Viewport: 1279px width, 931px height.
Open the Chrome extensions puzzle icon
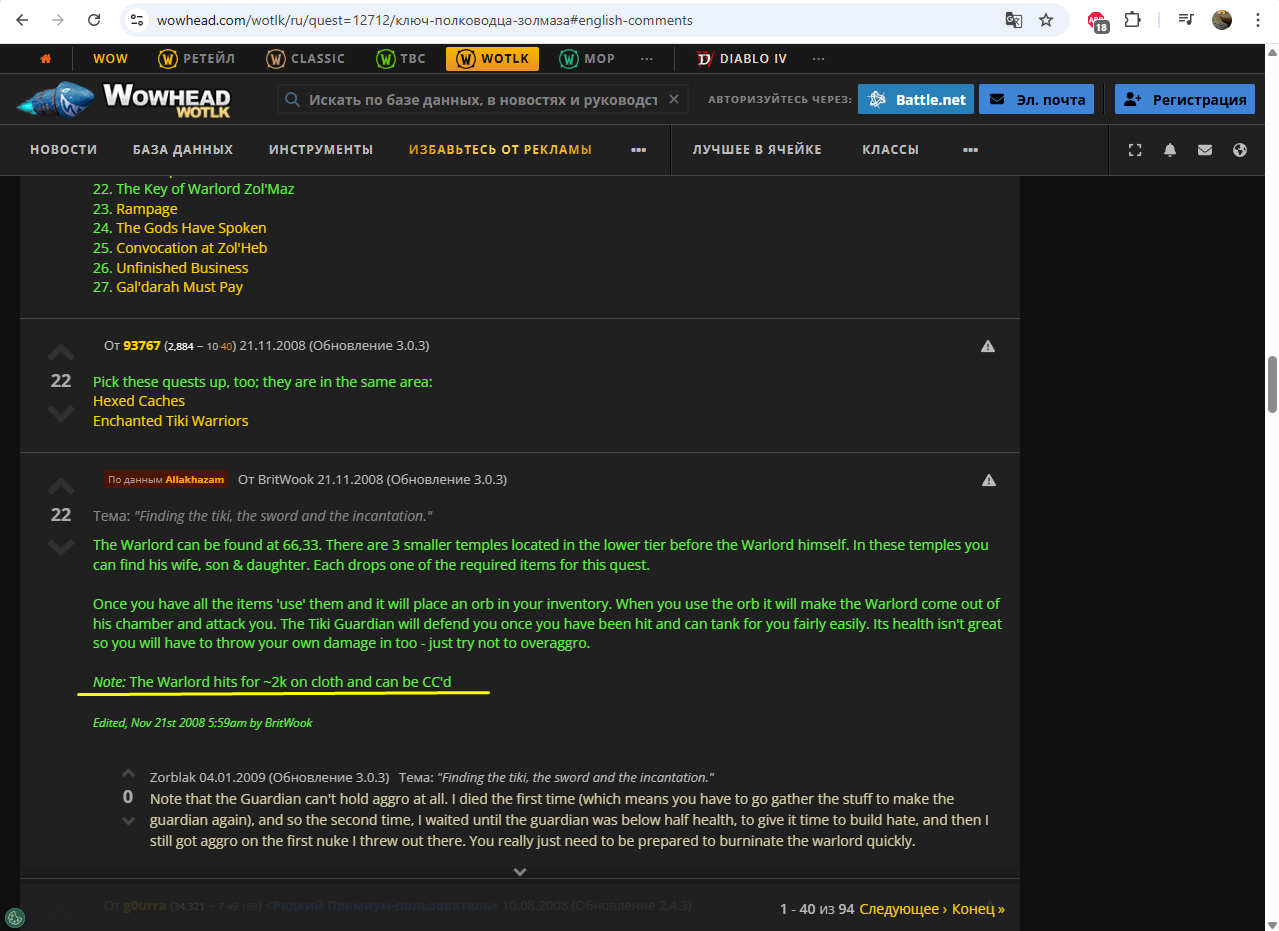pyautogui.click(x=1133, y=20)
